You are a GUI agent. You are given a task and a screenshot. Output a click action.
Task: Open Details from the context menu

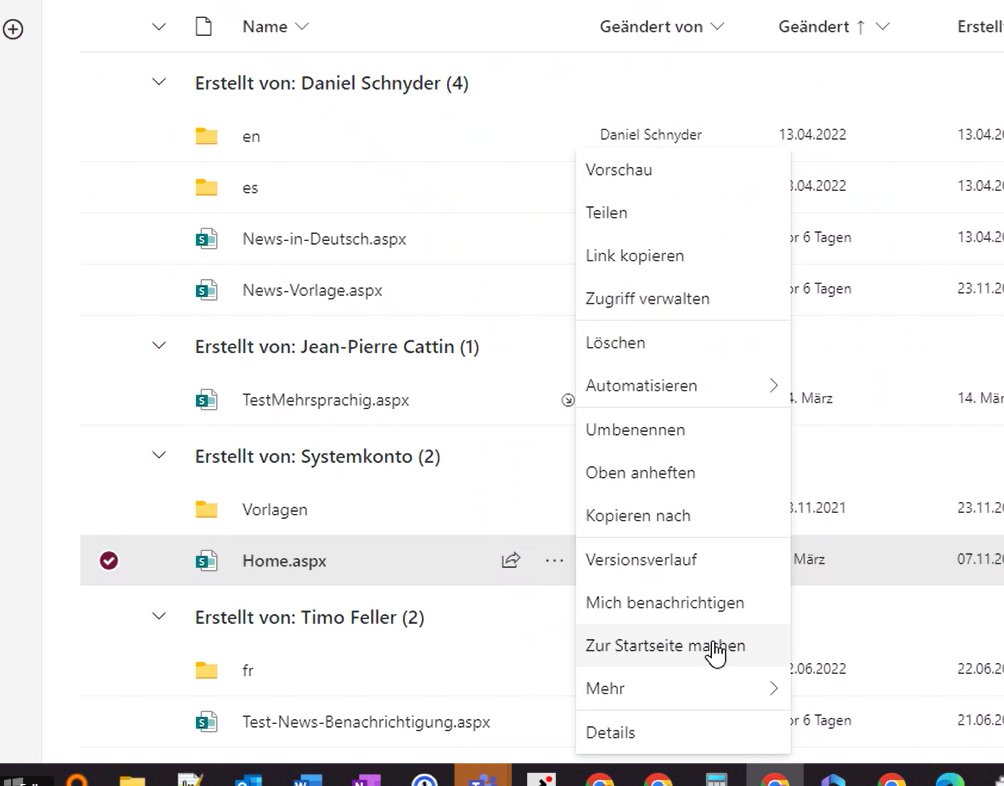683,732
